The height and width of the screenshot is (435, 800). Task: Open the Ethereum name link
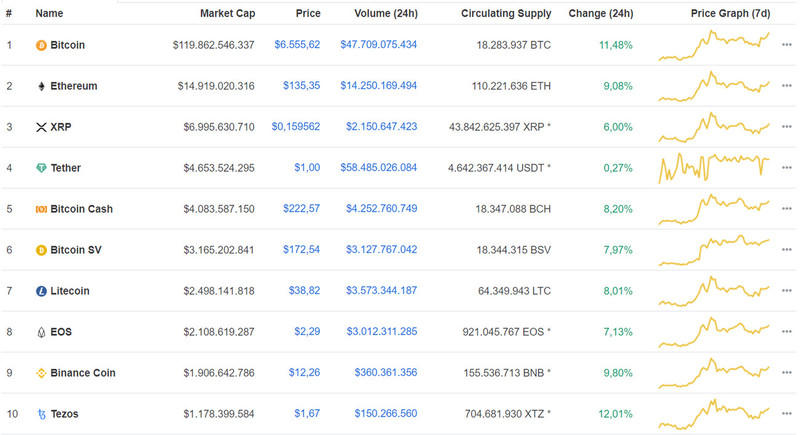coord(73,86)
